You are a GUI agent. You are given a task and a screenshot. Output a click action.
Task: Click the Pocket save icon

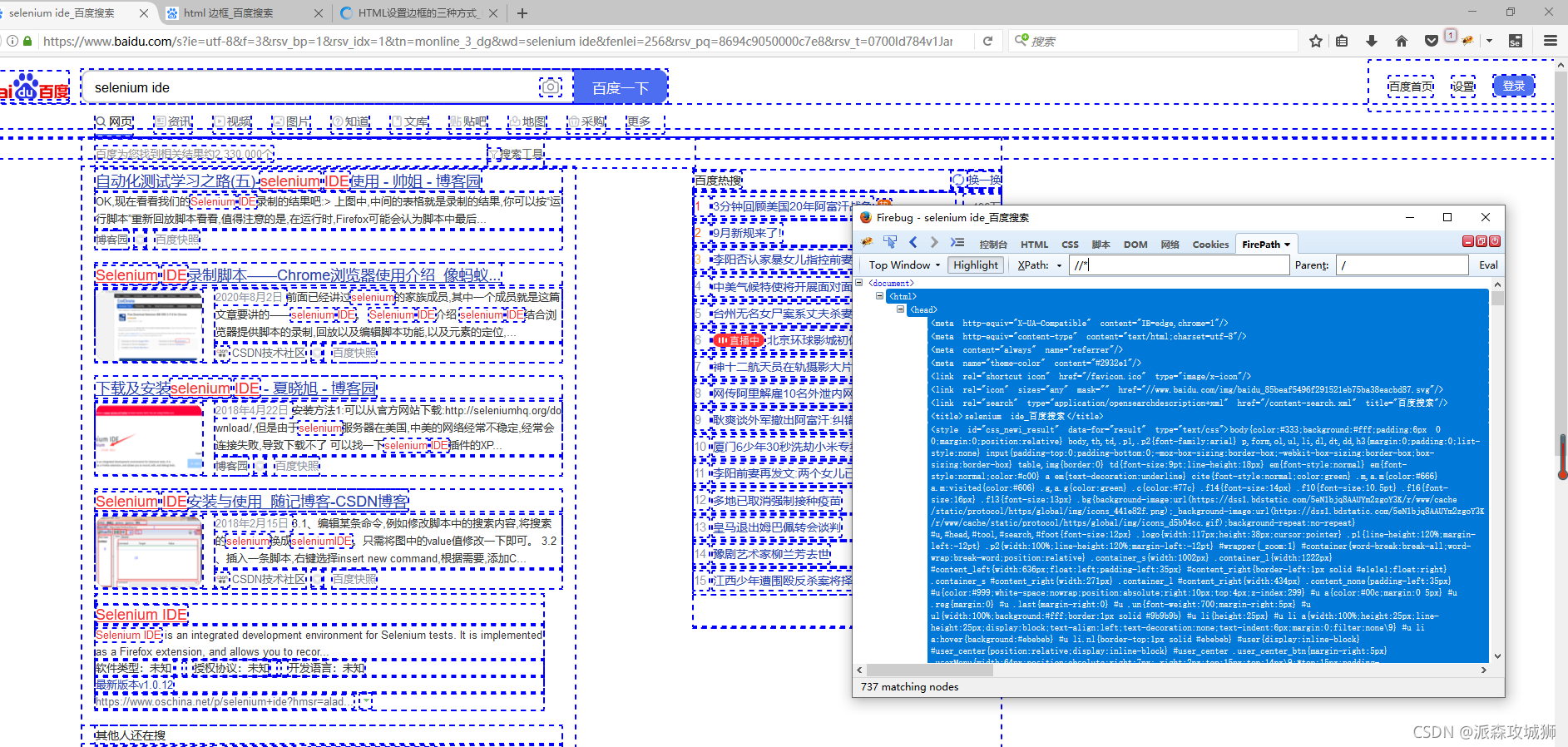pos(1431,41)
